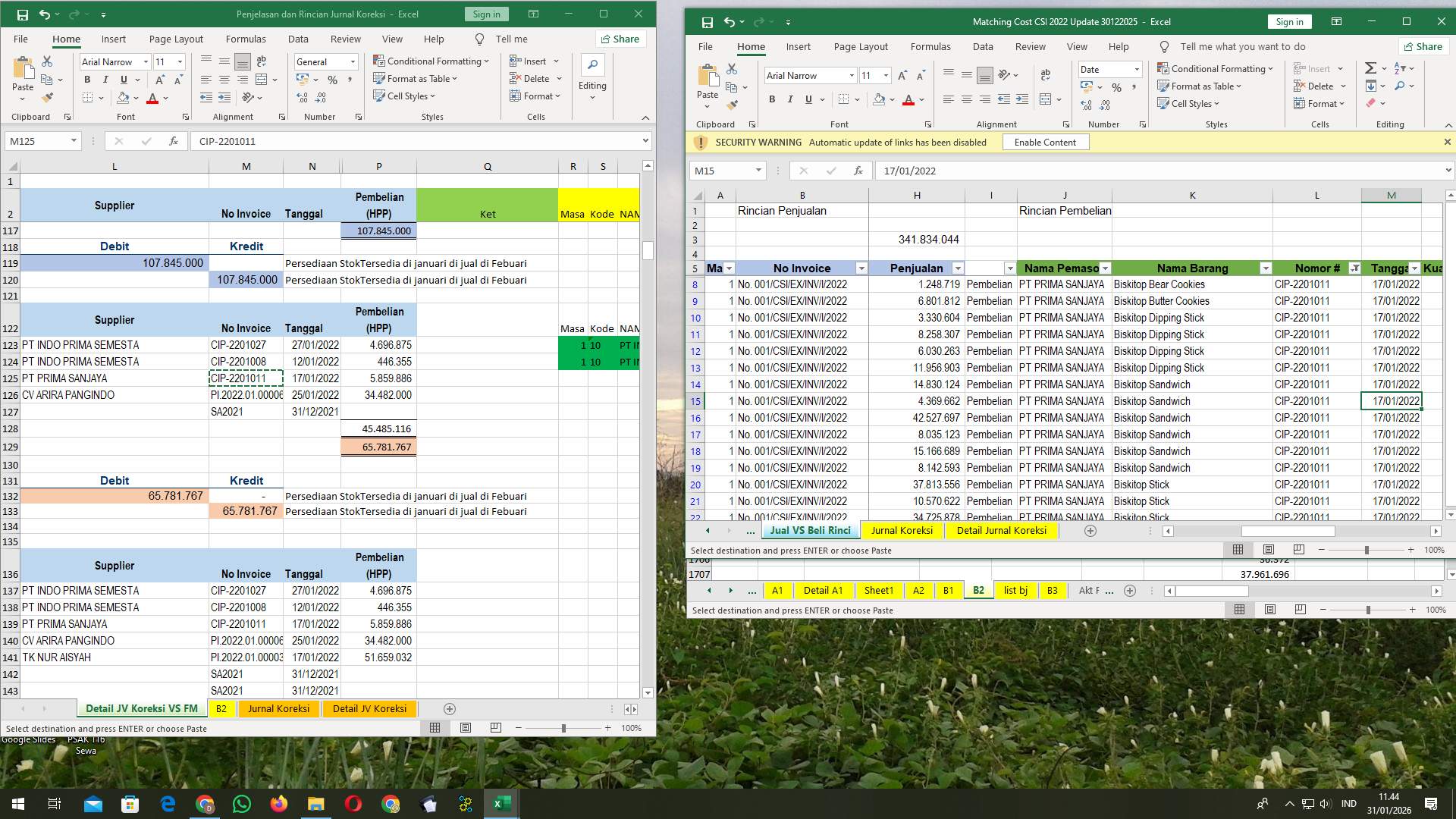This screenshot has width=1456, height=819.
Task: Click the AutoSum icon in right workbook
Action: click(x=1371, y=68)
